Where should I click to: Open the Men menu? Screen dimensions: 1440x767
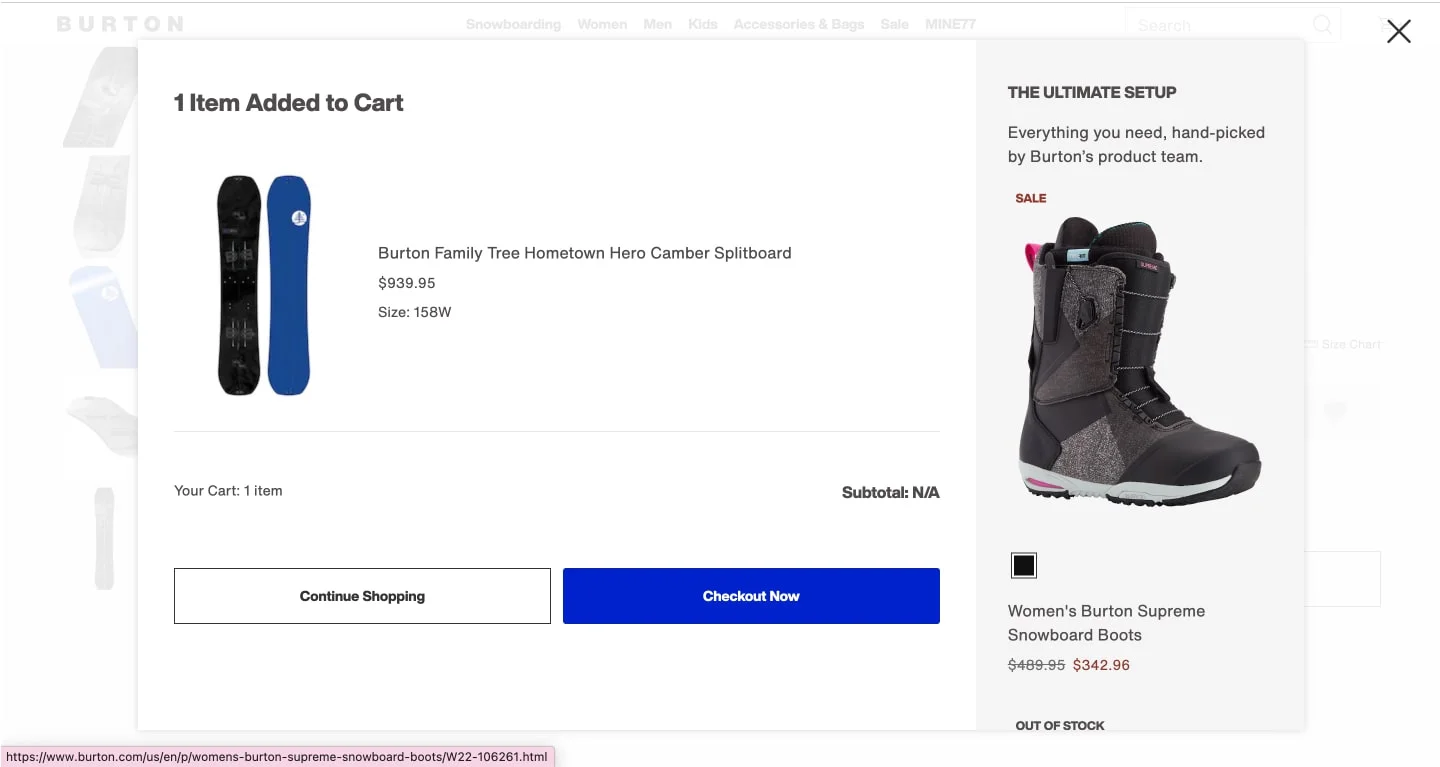pyautogui.click(x=657, y=24)
